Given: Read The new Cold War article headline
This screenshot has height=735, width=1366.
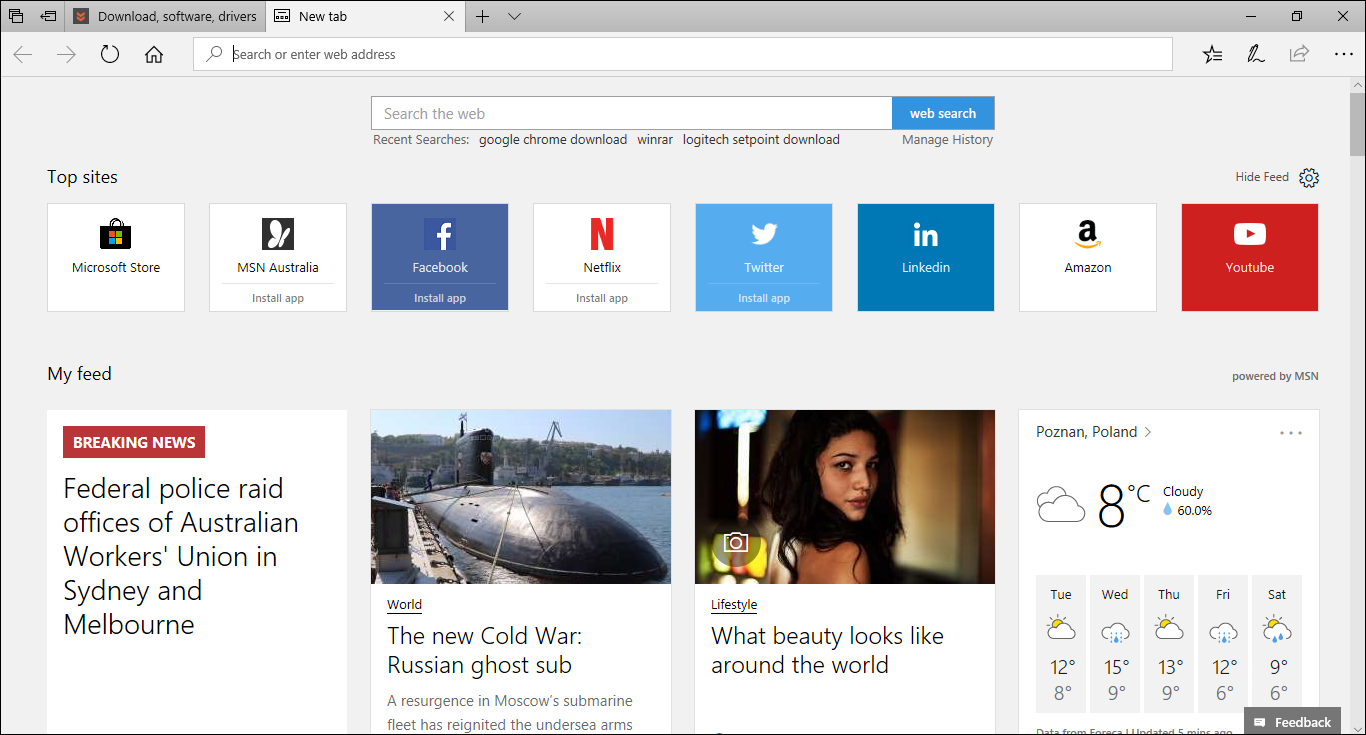Looking at the screenshot, I should [485, 650].
